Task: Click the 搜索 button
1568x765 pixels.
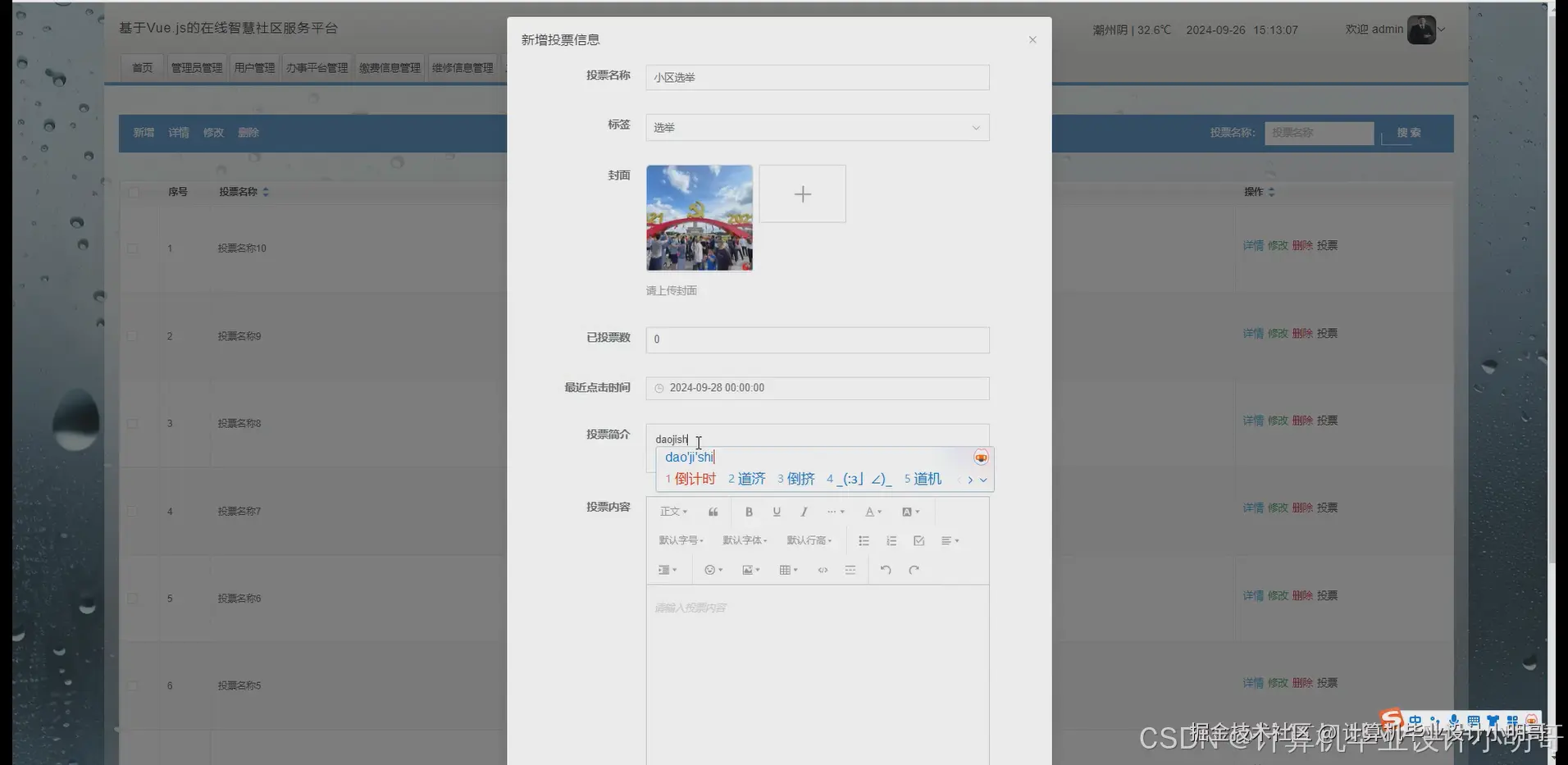Action: point(1407,132)
